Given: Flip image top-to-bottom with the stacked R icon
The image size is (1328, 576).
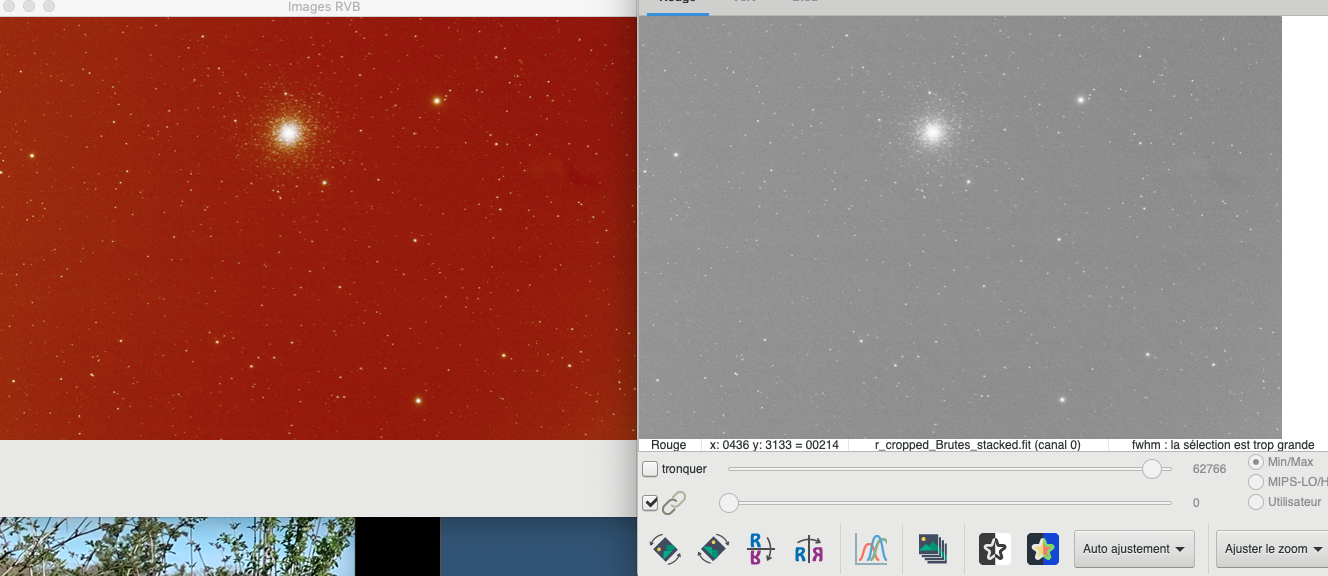Looking at the screenshot, I should [x=760, y=549].
